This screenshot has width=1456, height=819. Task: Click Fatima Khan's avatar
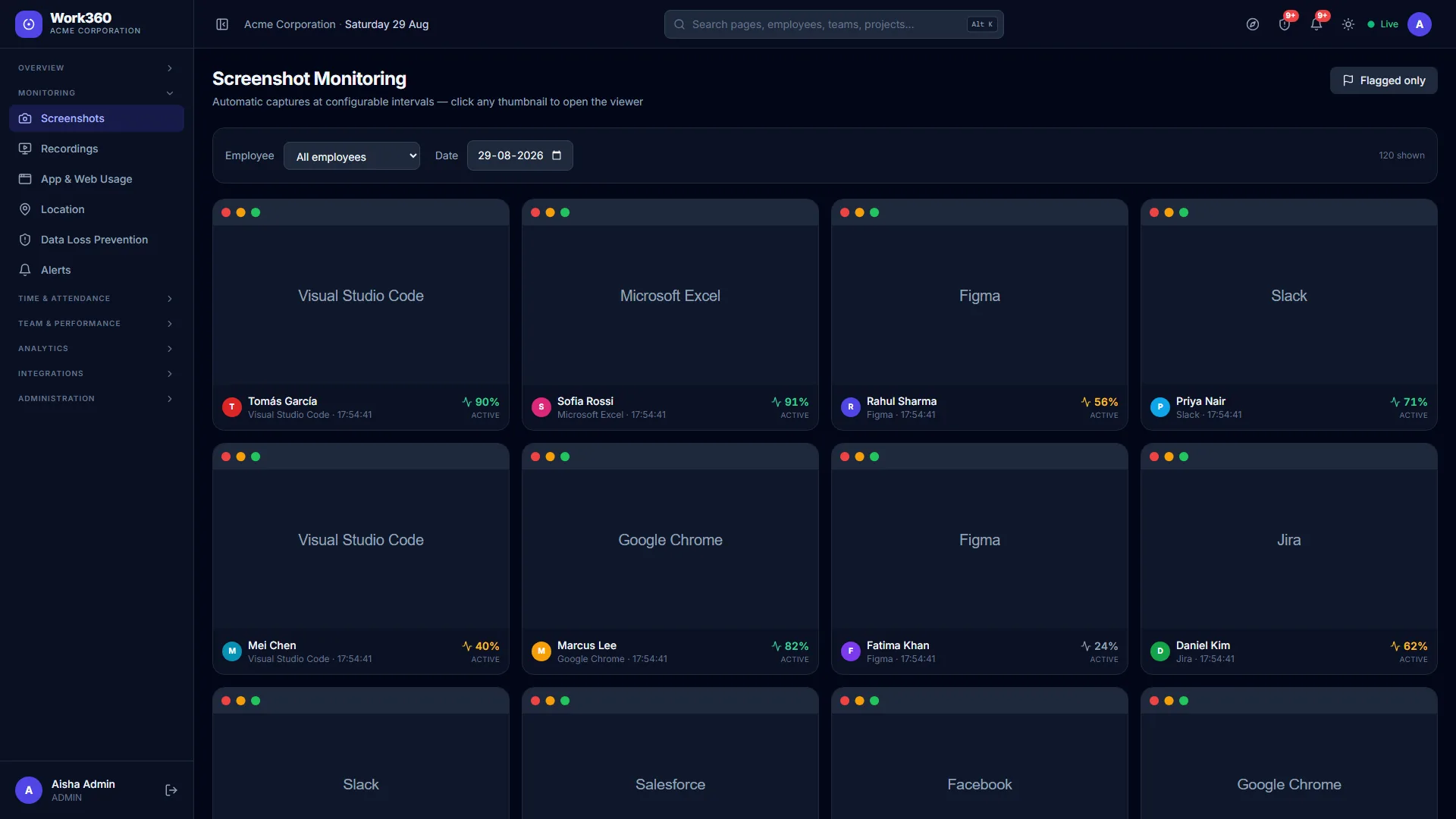click(x=851, y=651)
